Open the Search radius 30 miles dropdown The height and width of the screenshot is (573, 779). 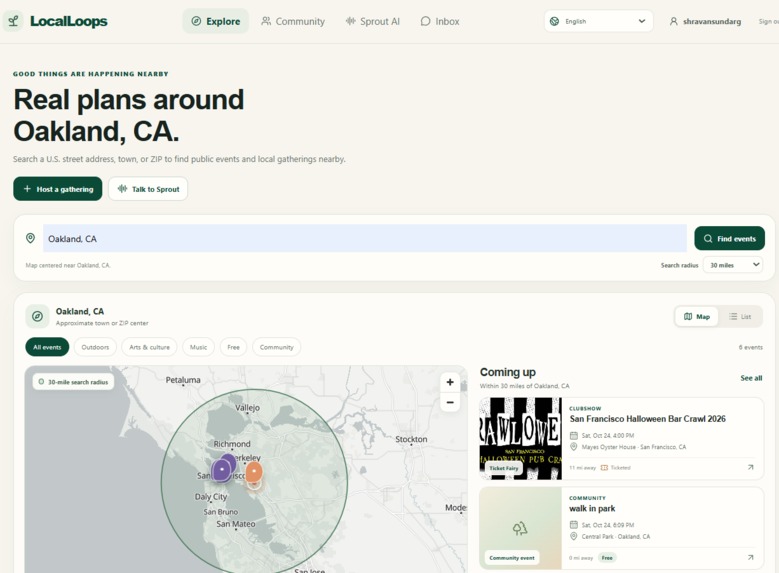pyautogui.click(x=733, y=265)
